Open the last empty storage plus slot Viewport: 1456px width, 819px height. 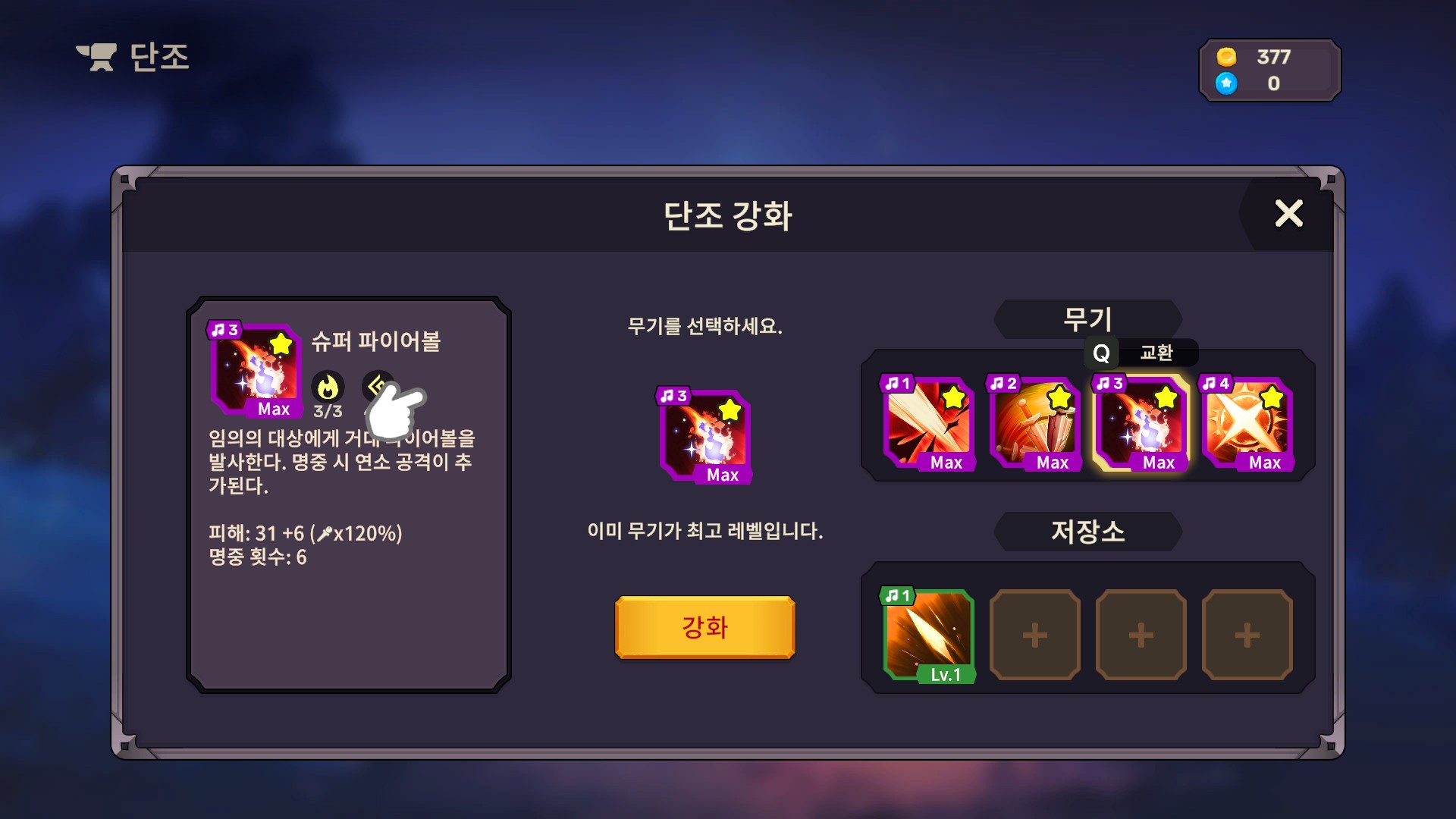(1247, 635)
